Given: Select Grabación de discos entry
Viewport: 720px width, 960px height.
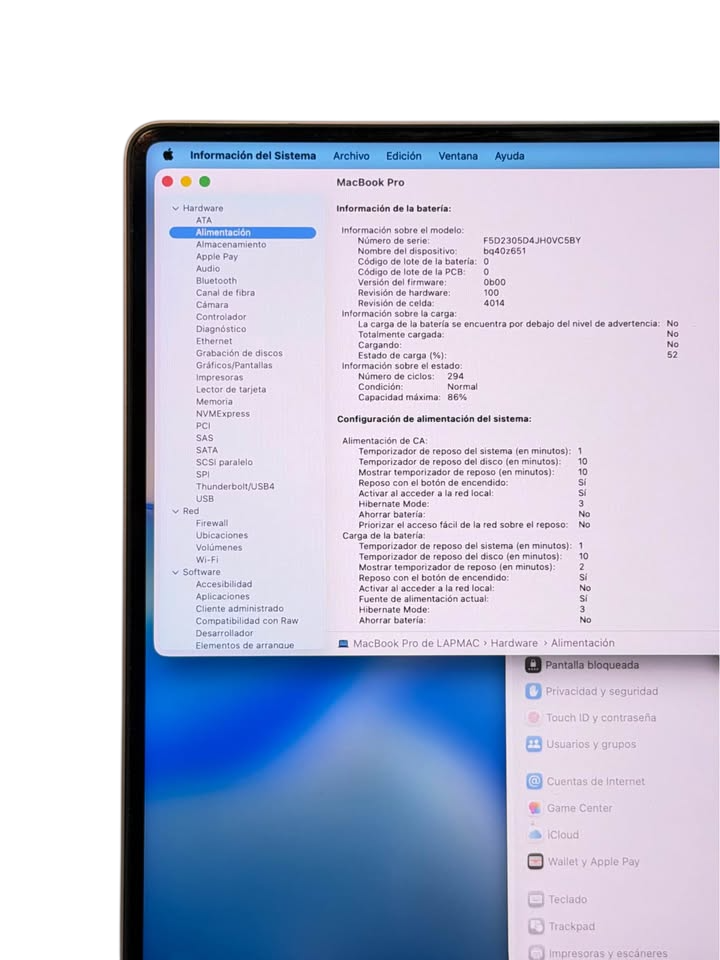Looking at the screenshot, I should pos(239,353).
